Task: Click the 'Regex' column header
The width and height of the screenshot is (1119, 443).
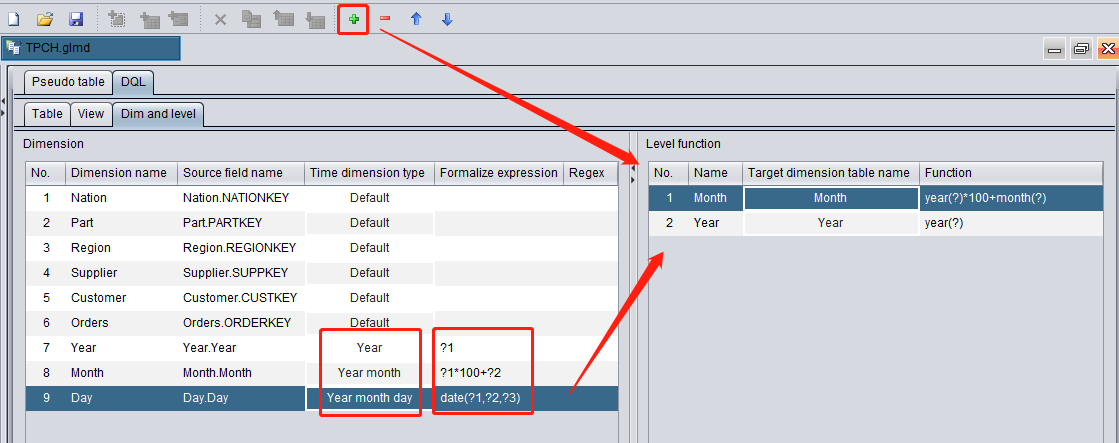Action: click(591, 173)
